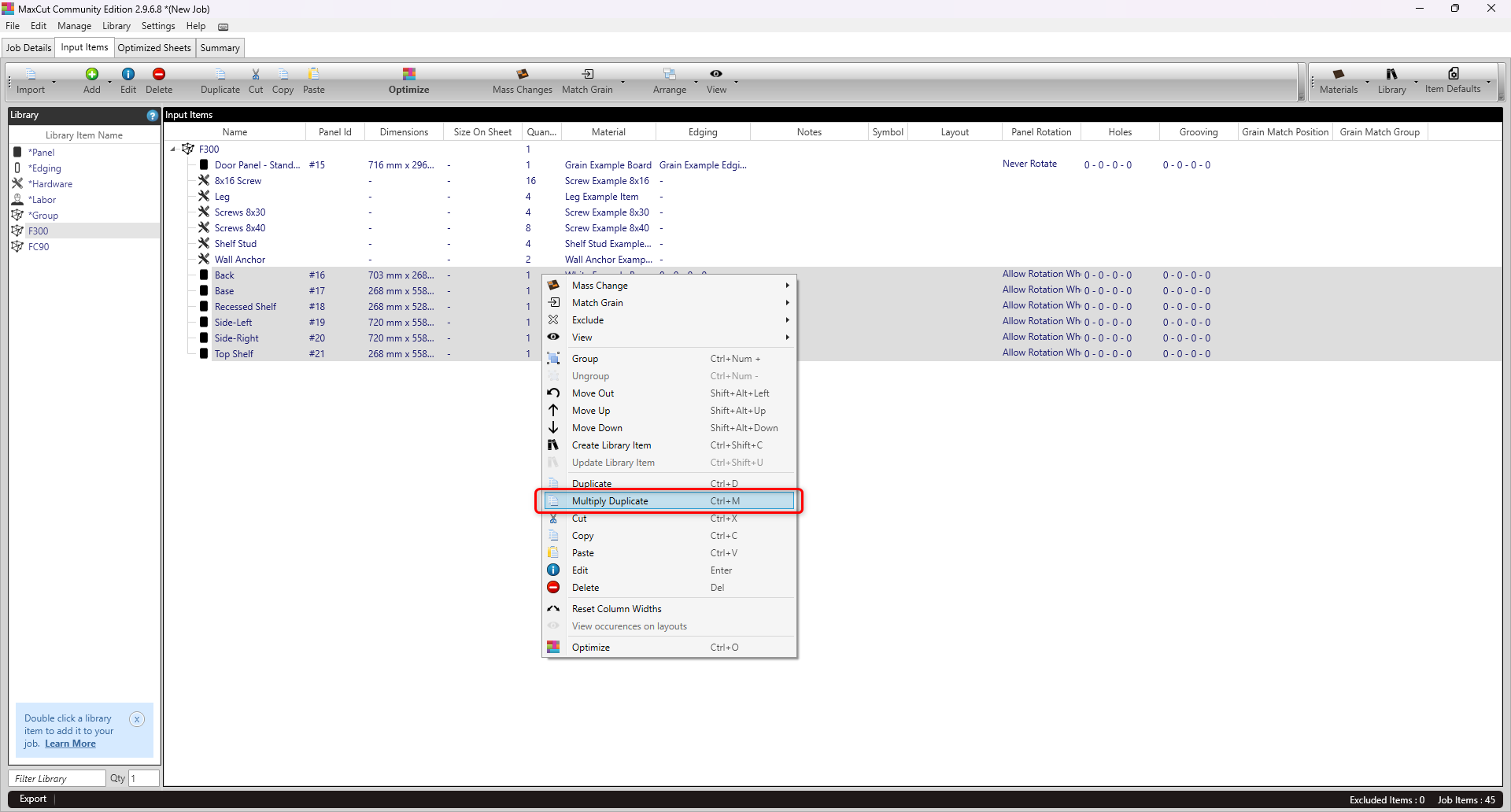Open Mass Changes from the toolbar
This screenshot has height=812, width=1511.
point(523,81)
